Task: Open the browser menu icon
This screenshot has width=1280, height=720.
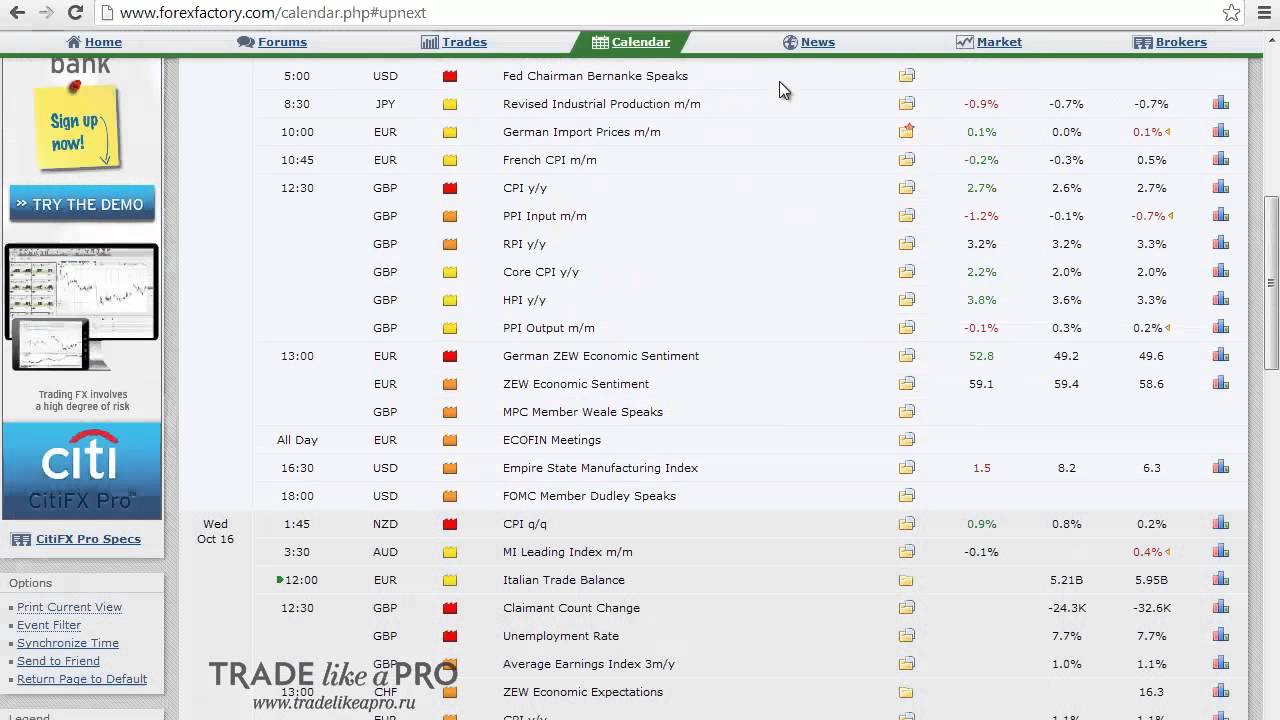Action: click(x=1264, y=12)
